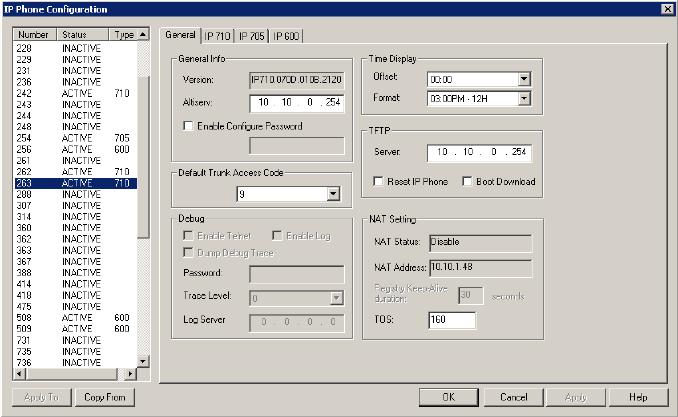Open Default Trunk Access Code dropdown

pyautogui.click(x=333, y=195)
